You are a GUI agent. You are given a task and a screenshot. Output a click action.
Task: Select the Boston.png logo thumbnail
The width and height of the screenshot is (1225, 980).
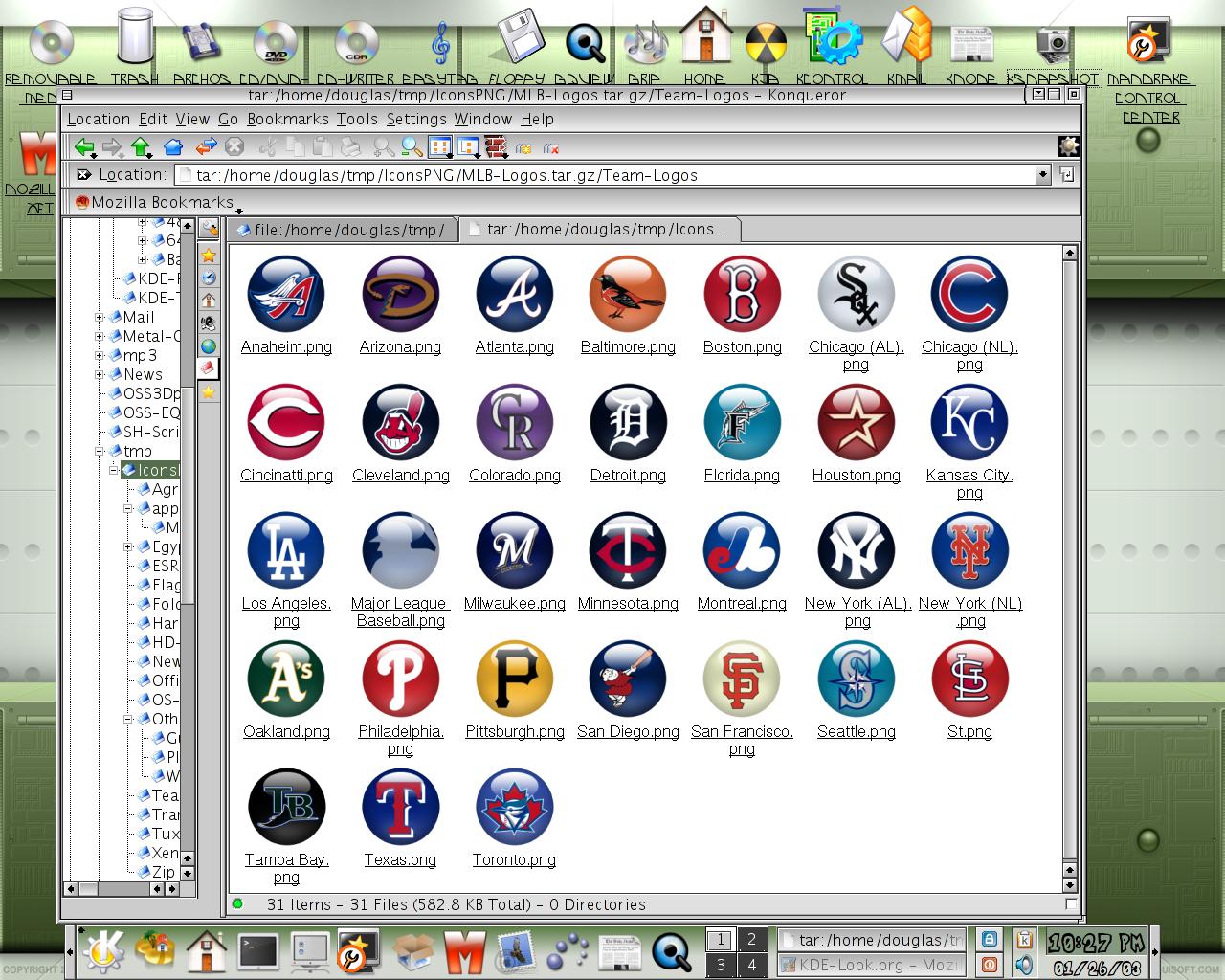click(742, 294)
